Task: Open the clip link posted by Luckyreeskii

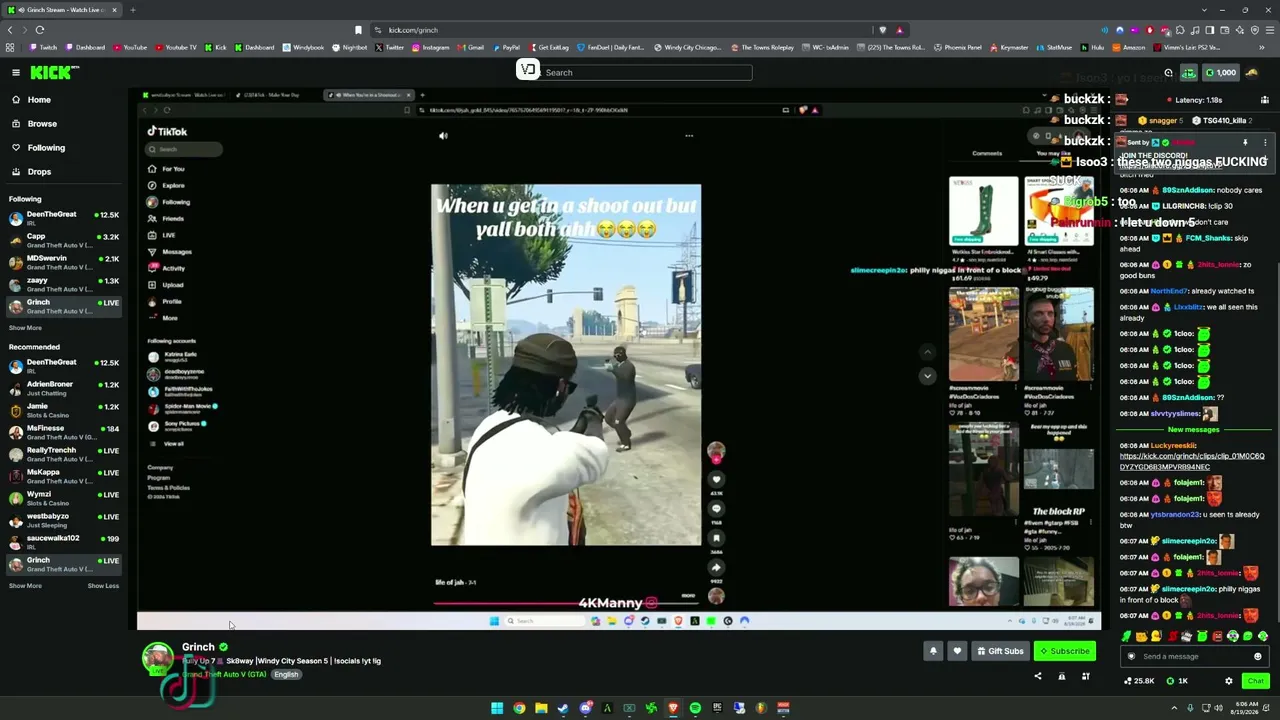Action: click(1192, 461)
